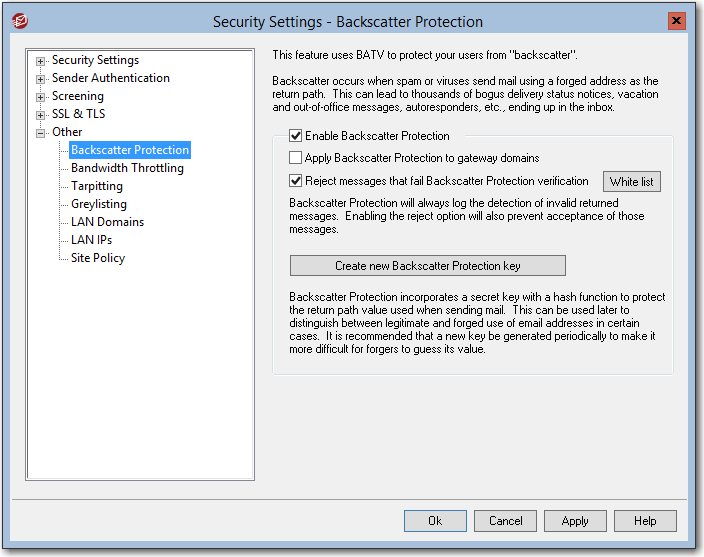Expand the Sender Authentication node
This screenshot has height=557, width=704.
[41, 79]
